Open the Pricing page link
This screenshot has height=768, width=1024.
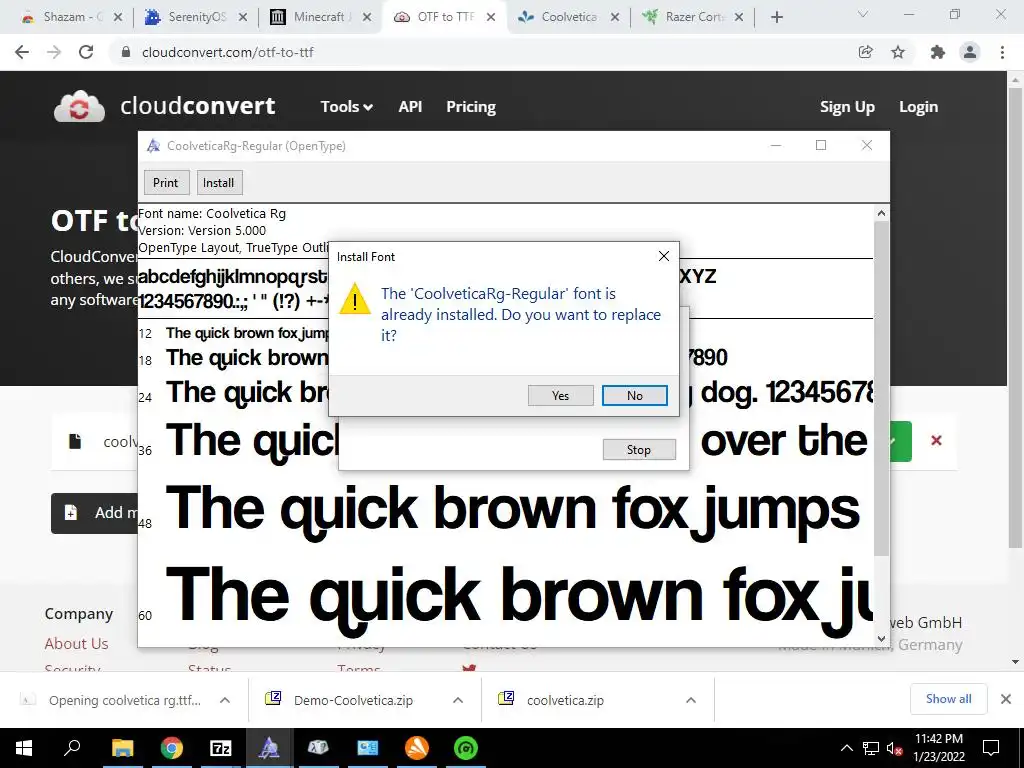point(471,106)
